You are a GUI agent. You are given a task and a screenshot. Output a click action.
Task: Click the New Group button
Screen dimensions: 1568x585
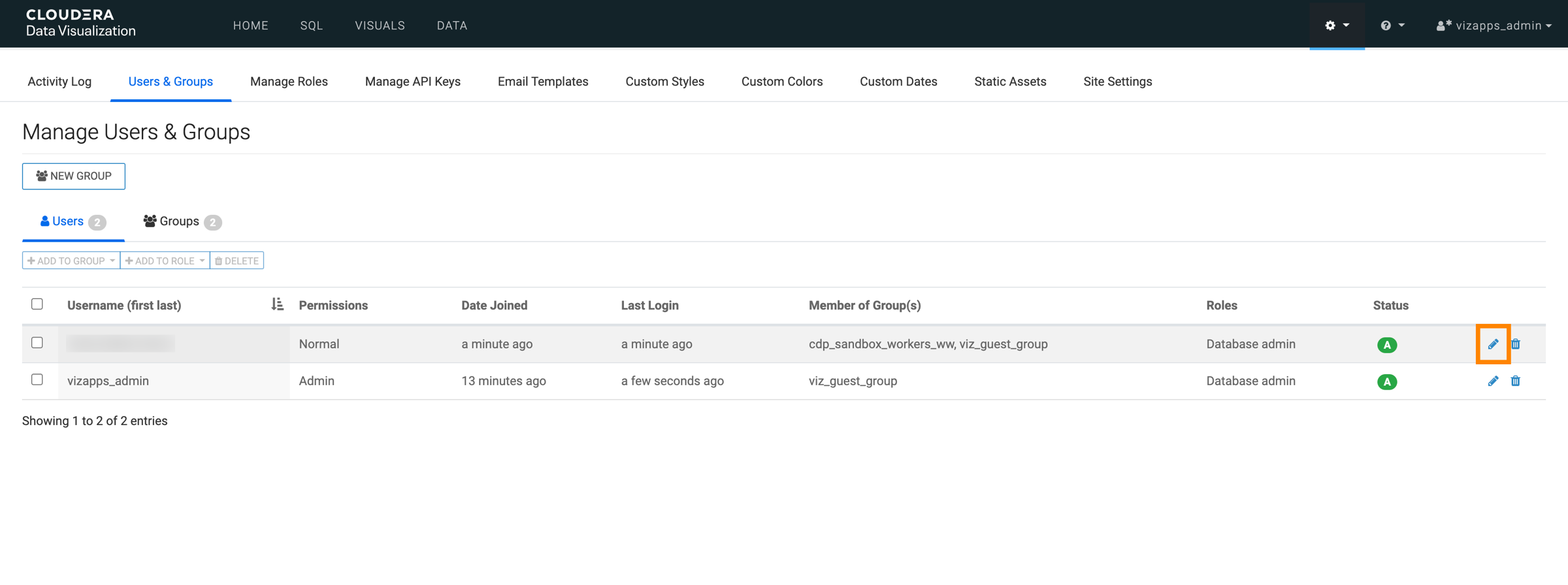tap(74, 176)
